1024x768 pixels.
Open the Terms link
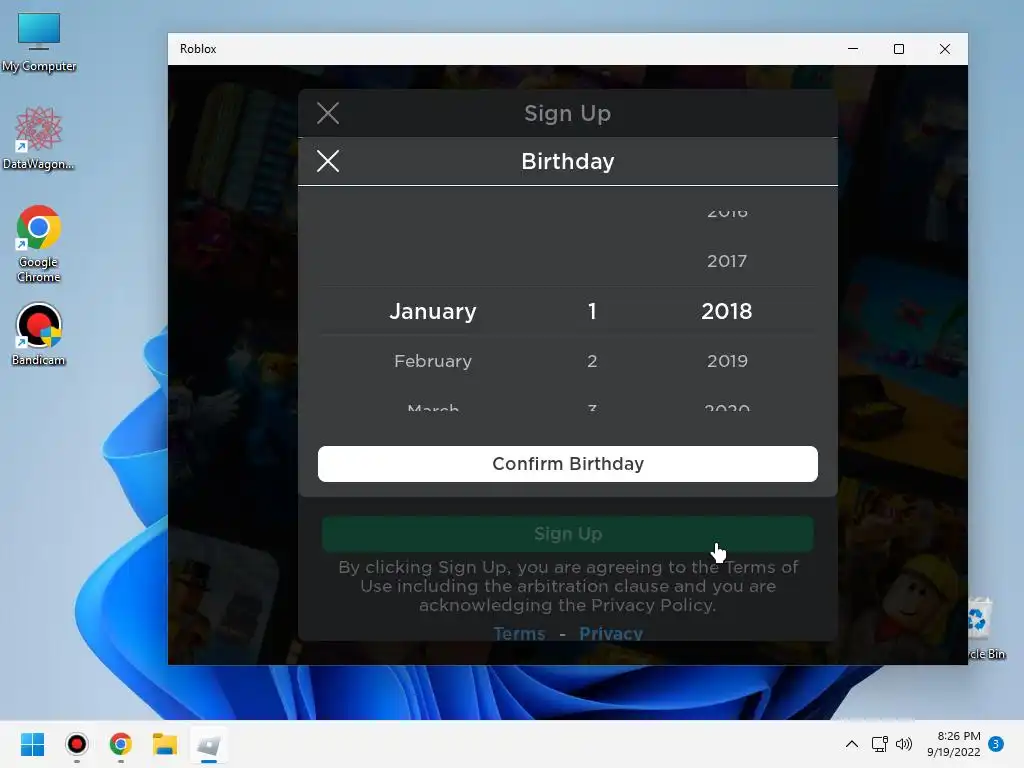tap(519, 633)
